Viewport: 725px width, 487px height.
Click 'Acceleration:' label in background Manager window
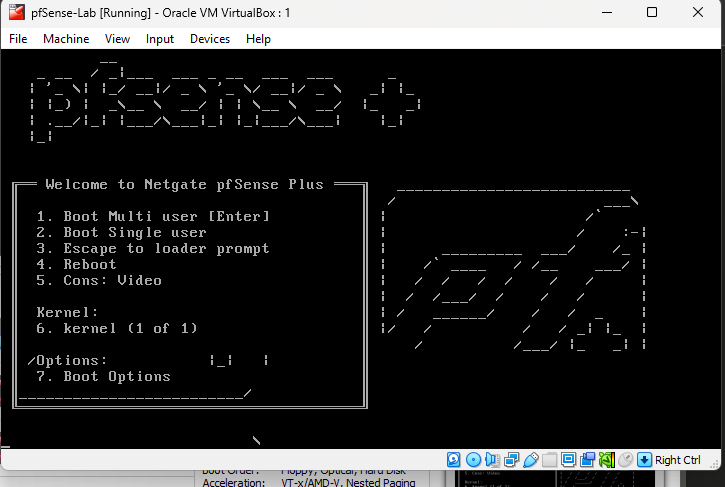coord(233,482)
